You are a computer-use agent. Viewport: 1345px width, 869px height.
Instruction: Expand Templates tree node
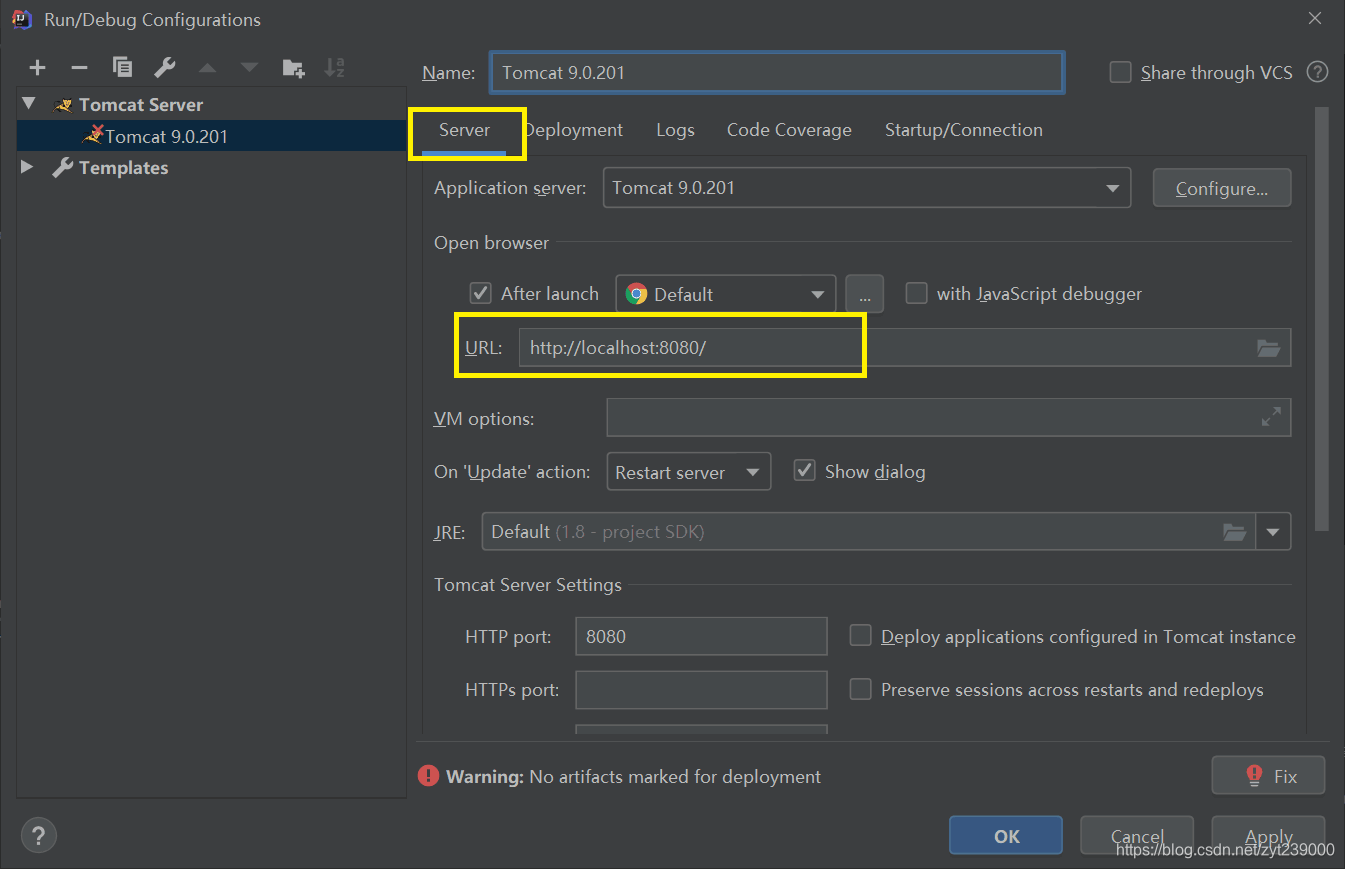coord(27,167)
